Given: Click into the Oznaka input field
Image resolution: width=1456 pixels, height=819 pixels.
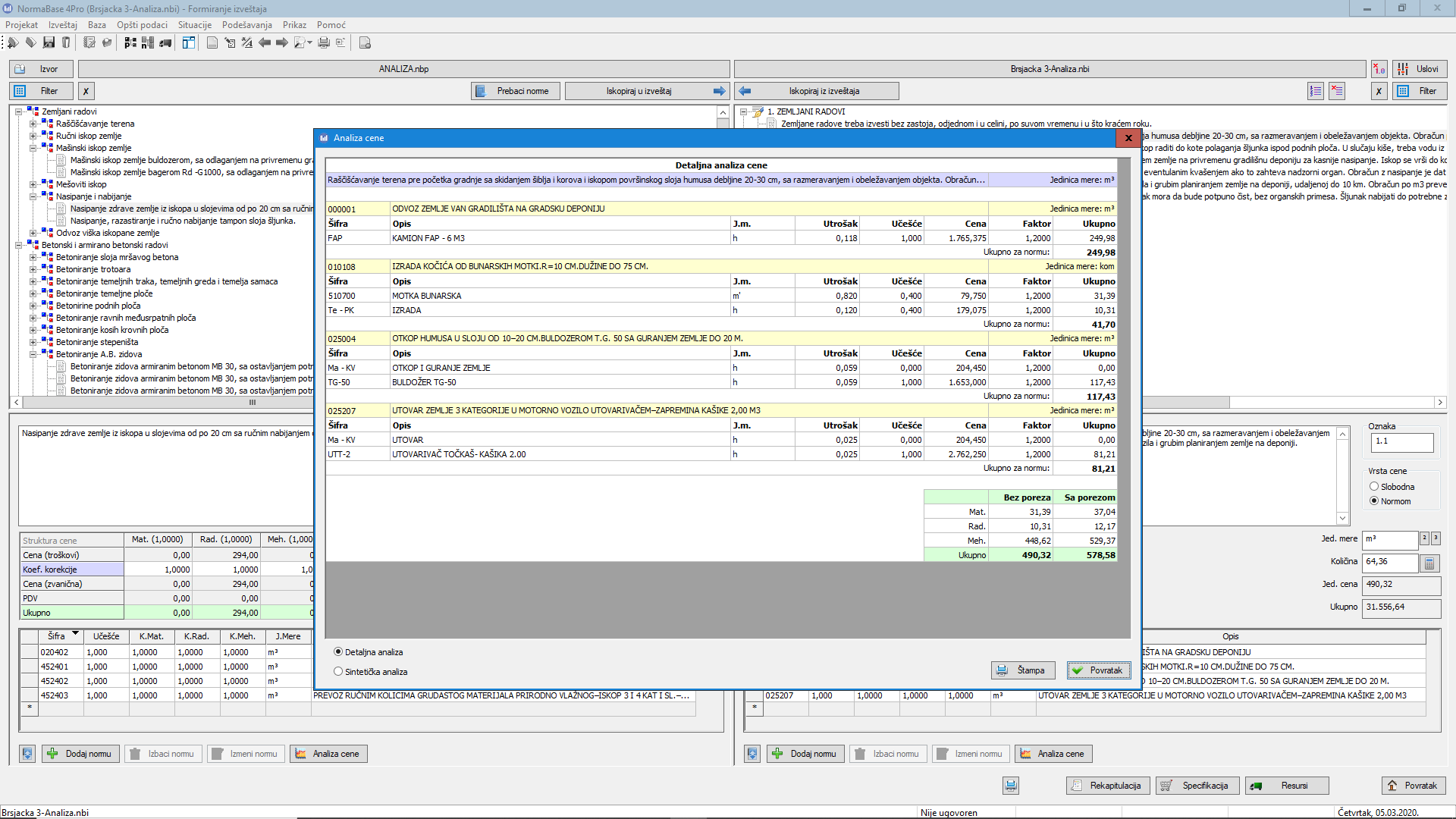Looking at the screenshot, I should tap(1401, 442).
